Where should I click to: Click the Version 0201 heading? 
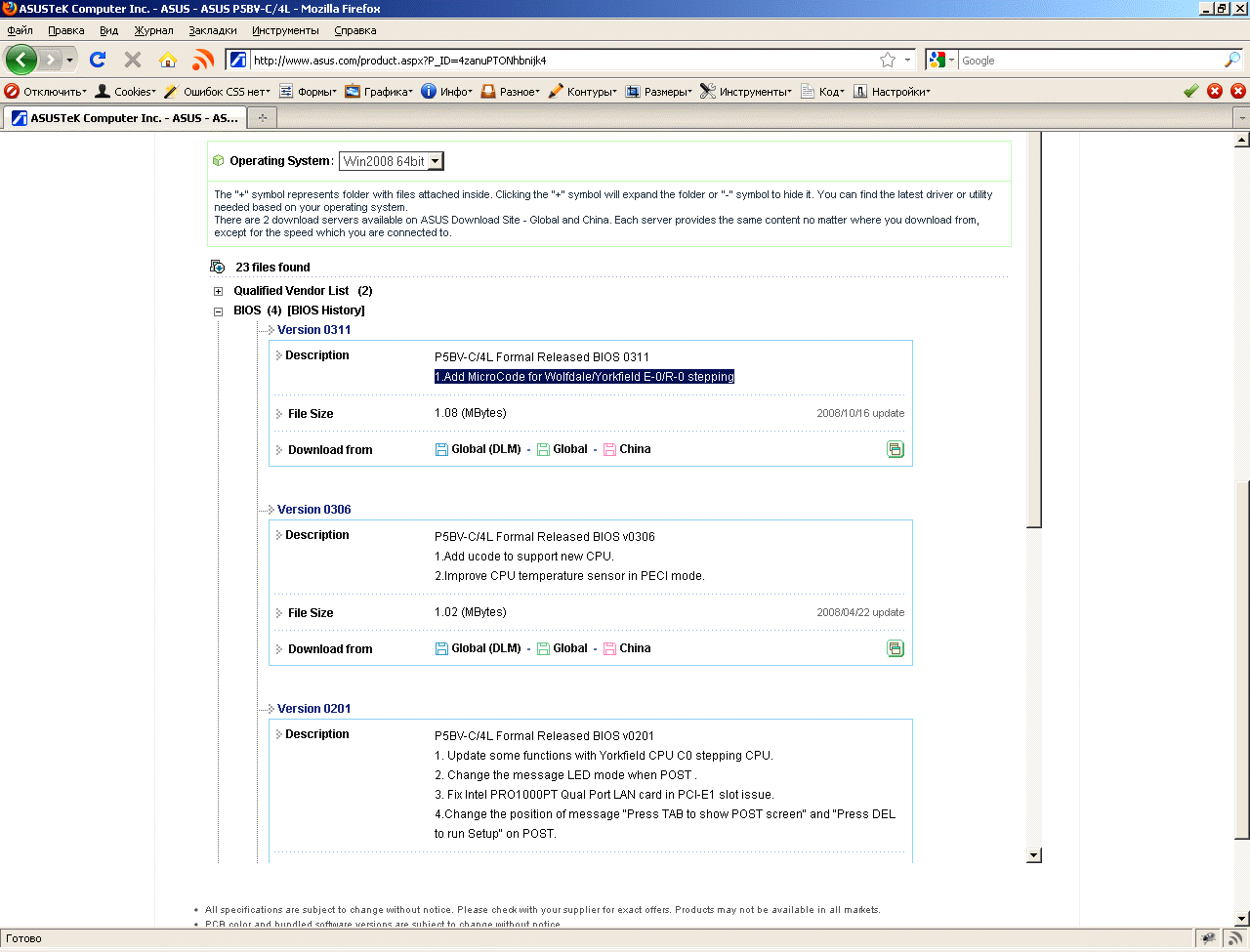coord(313,709)
